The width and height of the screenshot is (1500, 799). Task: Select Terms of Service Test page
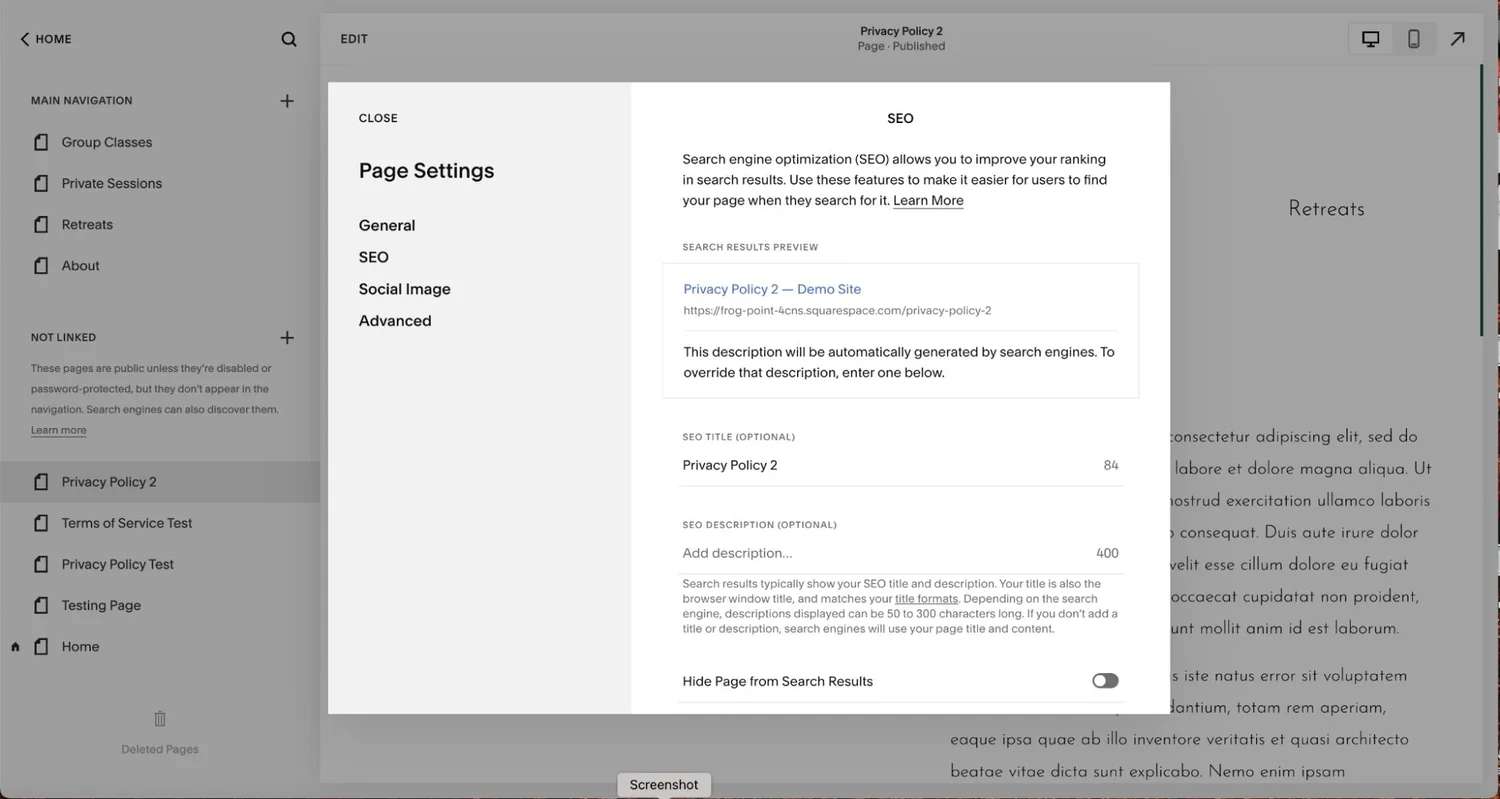point(126,523)
